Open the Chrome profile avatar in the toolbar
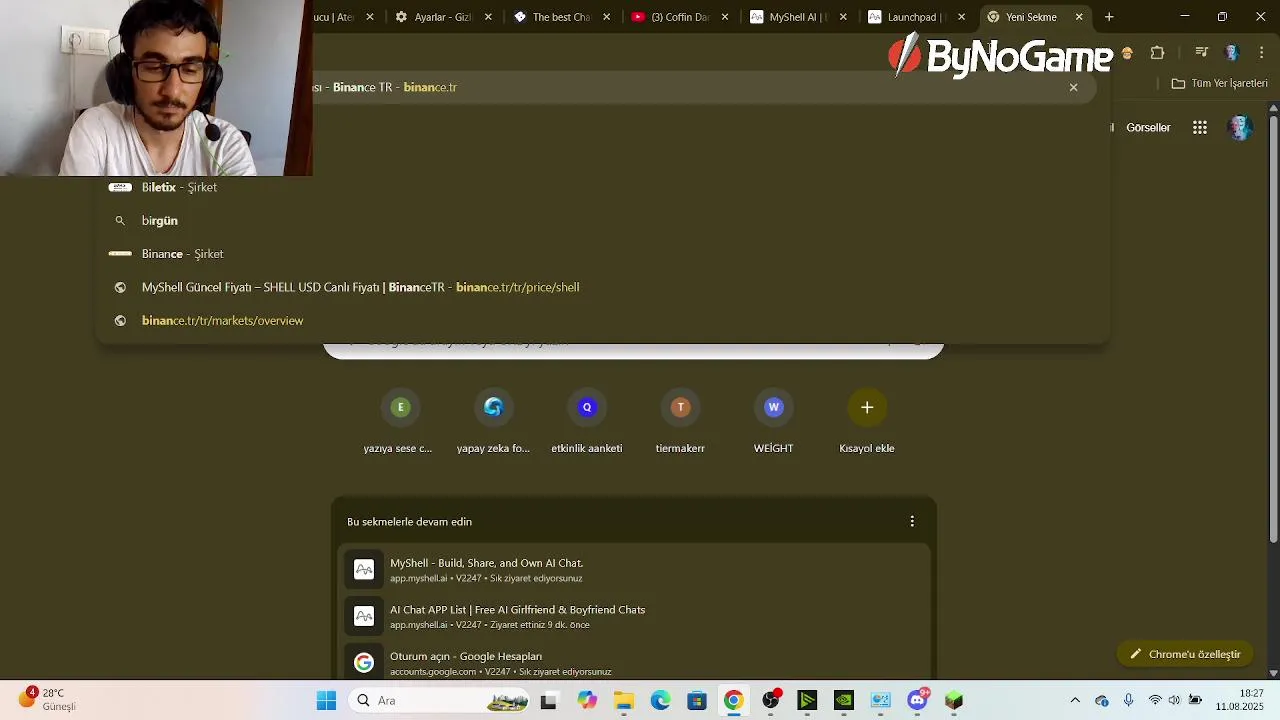Screen dimensions: 1280x720 [1232, 53]
